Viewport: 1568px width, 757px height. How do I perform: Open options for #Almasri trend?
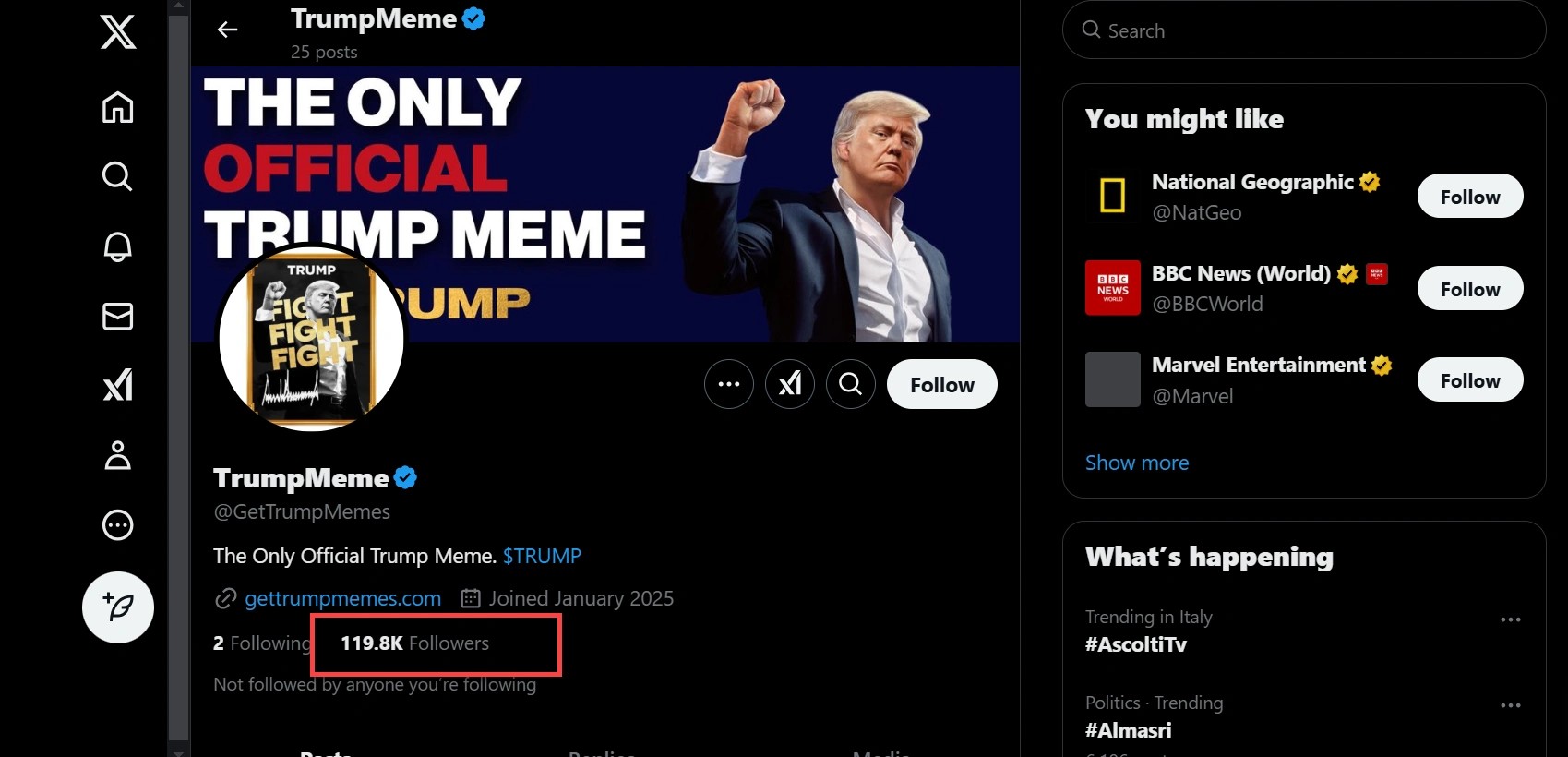pos(1510,705)
